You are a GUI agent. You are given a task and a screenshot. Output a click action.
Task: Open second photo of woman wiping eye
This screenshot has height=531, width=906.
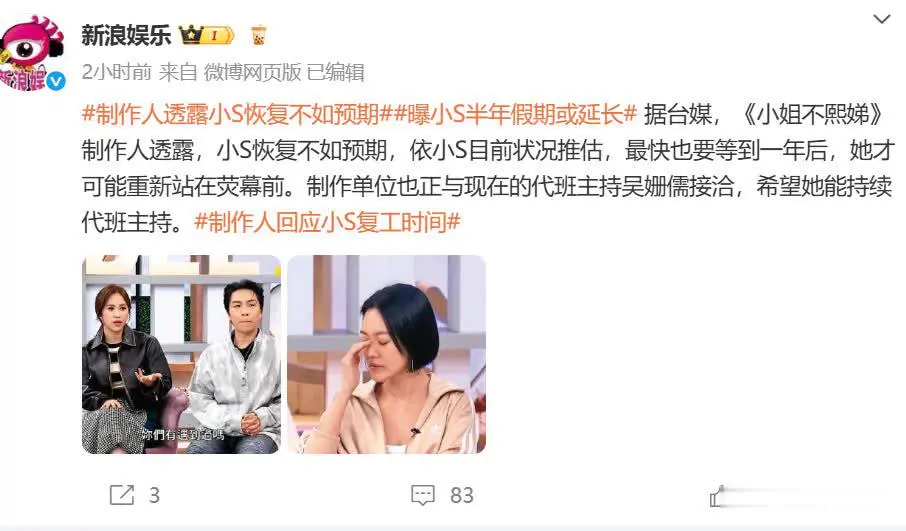[387, 354]
